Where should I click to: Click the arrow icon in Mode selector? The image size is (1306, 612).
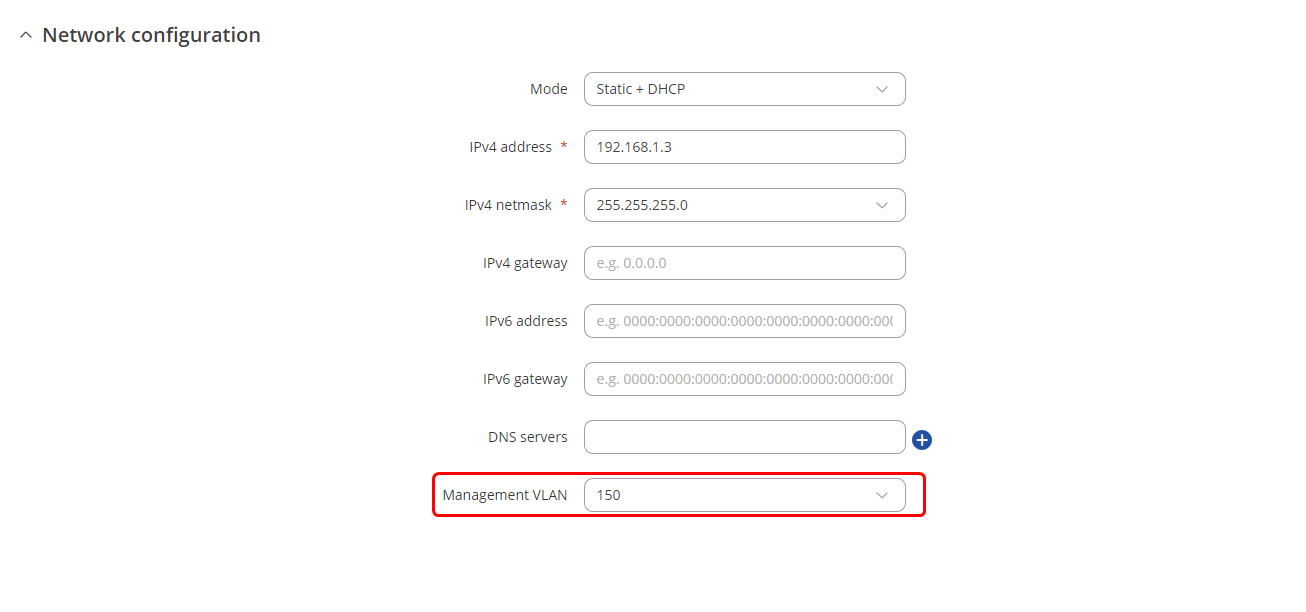882,89
